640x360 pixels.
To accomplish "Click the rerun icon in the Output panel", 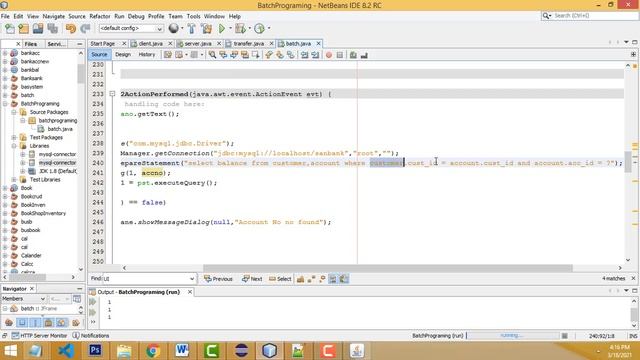I will tap(93, 302).
